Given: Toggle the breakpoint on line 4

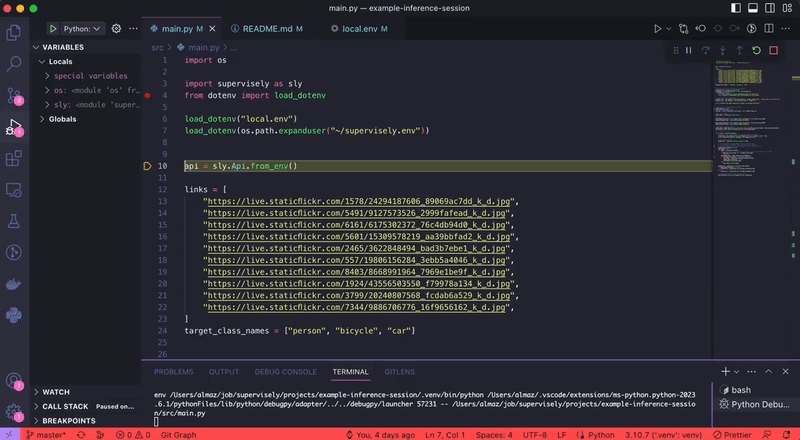Looking at the screenshot, I should tap(147, 95).
